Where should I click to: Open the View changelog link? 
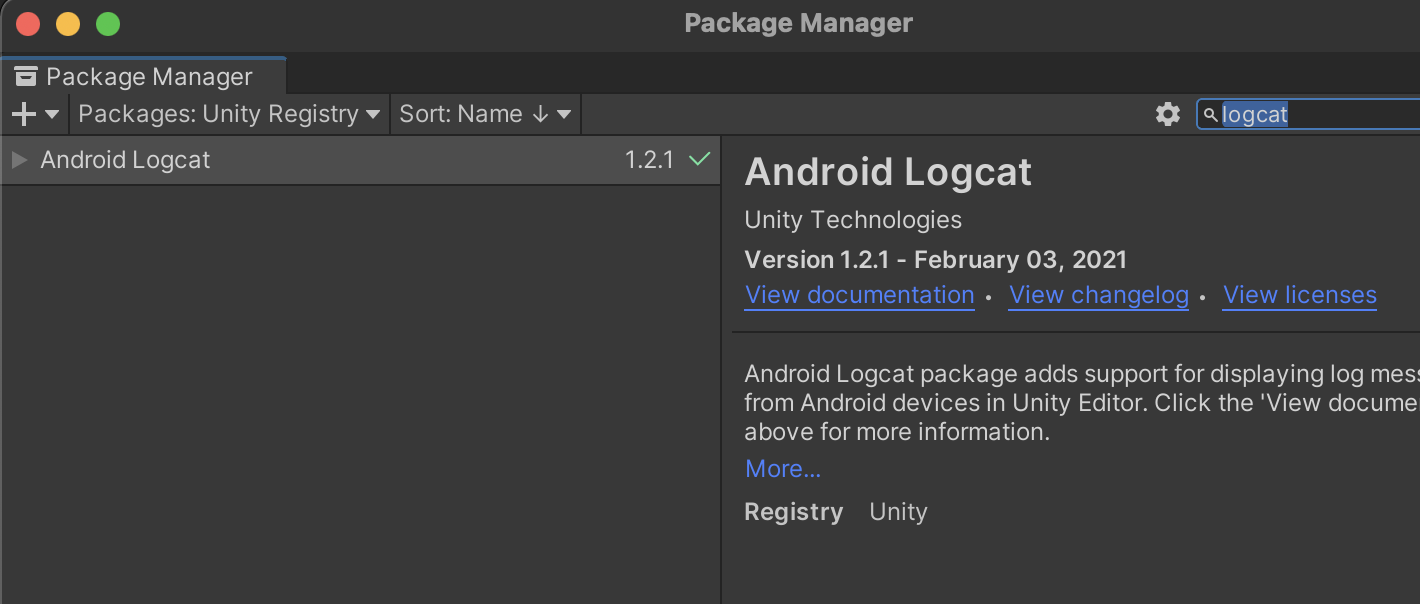click(x=1098, y=295)
